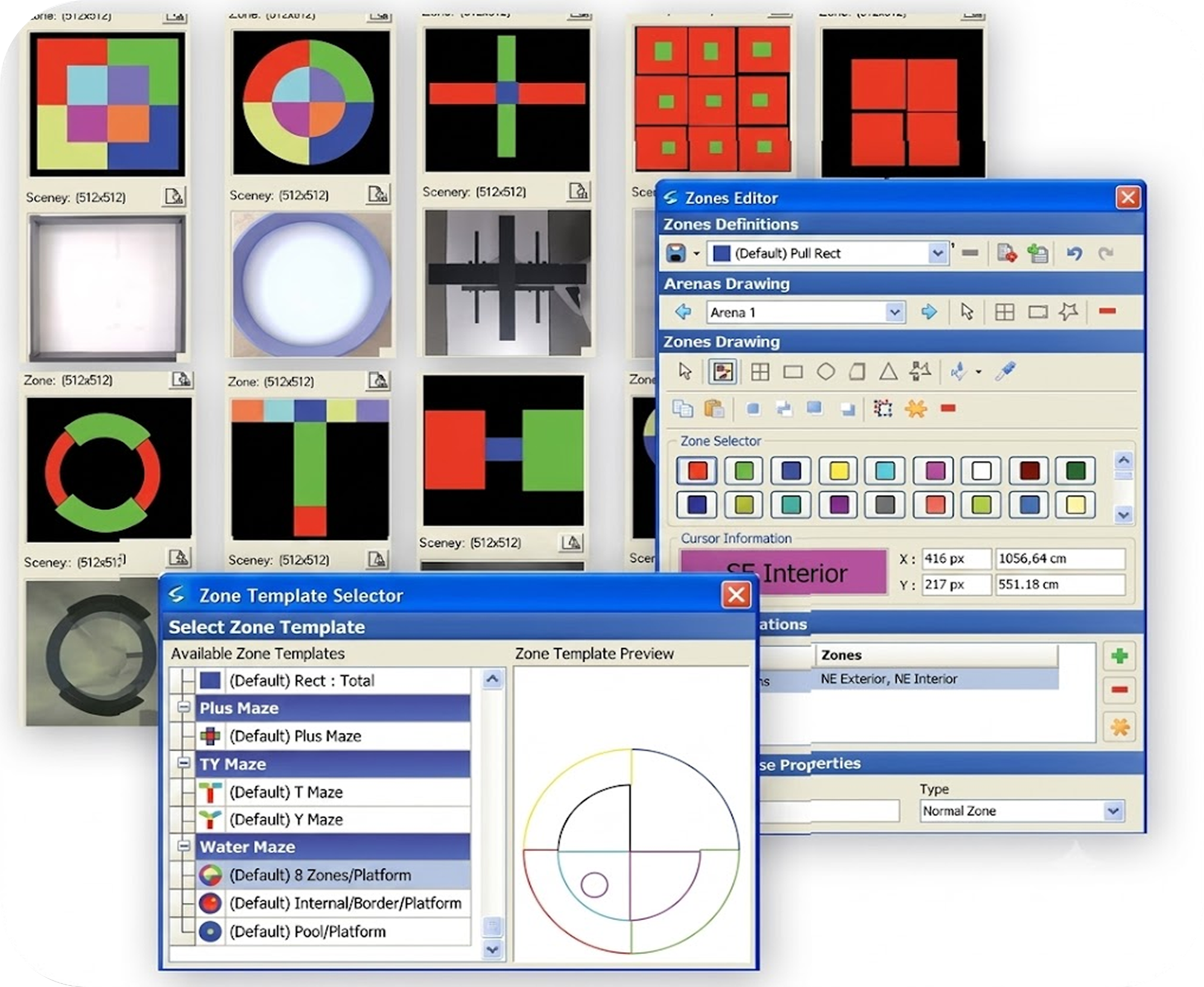The height and width of the screenshot is (987, 1204).
Task: Select (Default) Internal/Border/Platform template
Action: [x=334, y=903]
